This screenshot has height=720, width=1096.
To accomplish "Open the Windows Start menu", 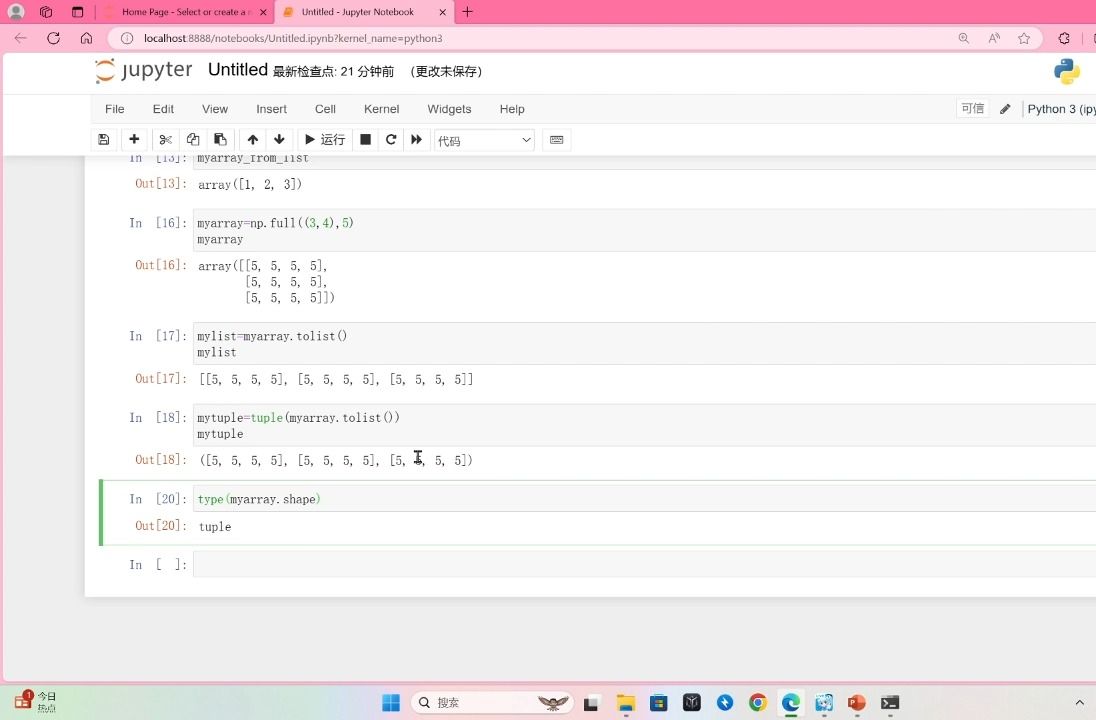I will (391, 703).
